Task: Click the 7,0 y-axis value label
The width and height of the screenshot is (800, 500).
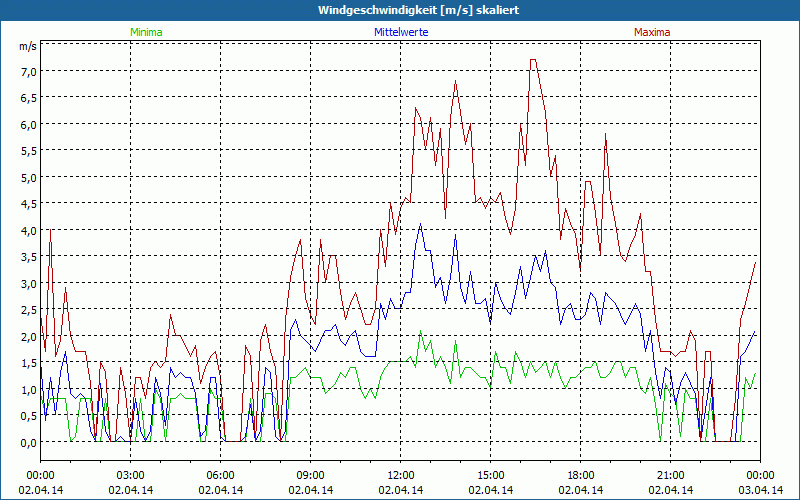Action: (26, 71)
